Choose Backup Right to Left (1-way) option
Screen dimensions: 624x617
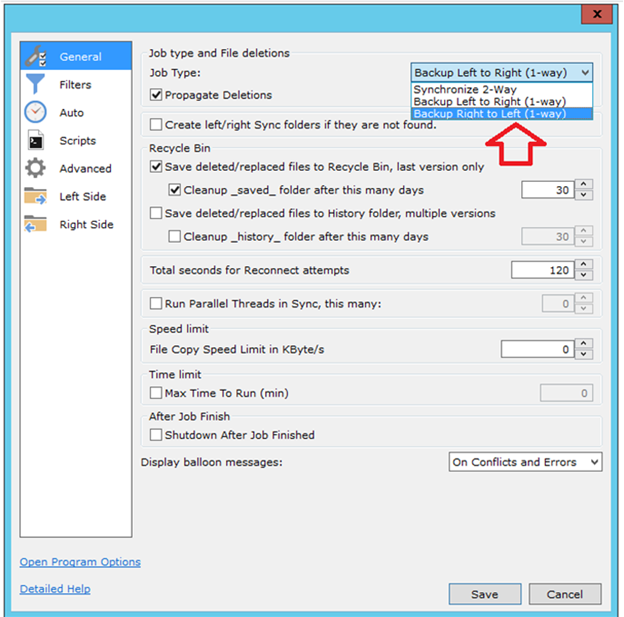click(502, 113)
